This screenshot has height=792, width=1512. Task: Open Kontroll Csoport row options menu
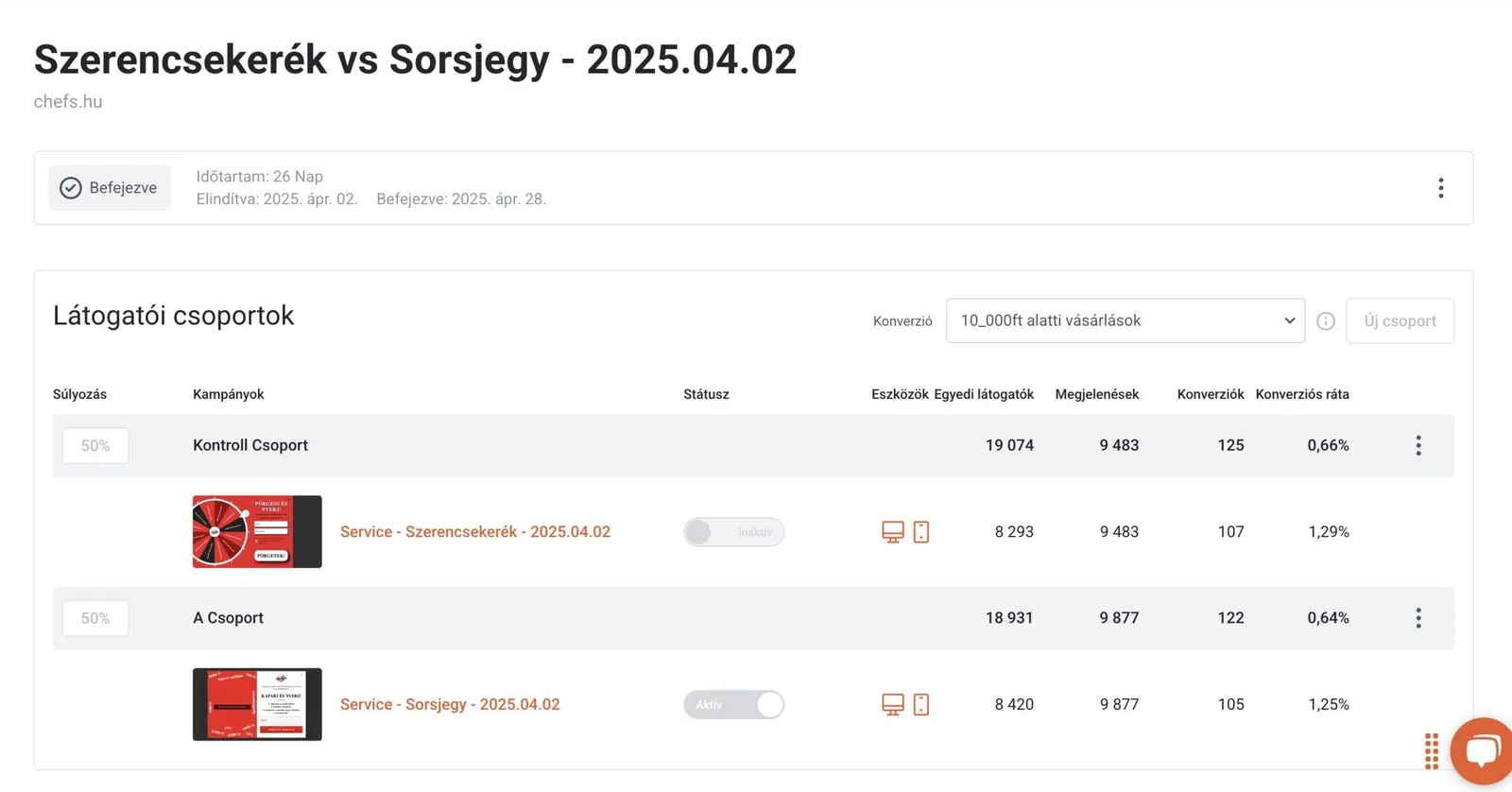(1417, 445)
